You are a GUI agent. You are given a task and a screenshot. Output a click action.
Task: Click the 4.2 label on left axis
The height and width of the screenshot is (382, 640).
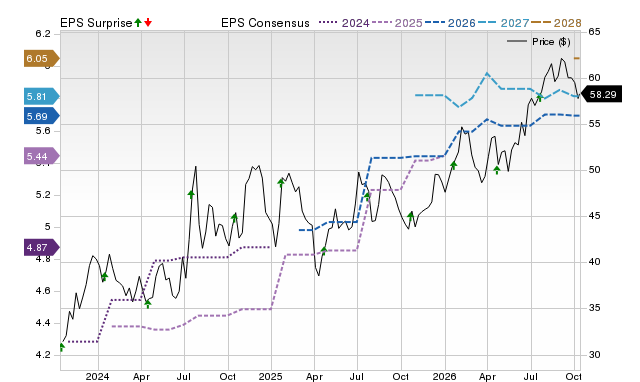tap(43, 355)
